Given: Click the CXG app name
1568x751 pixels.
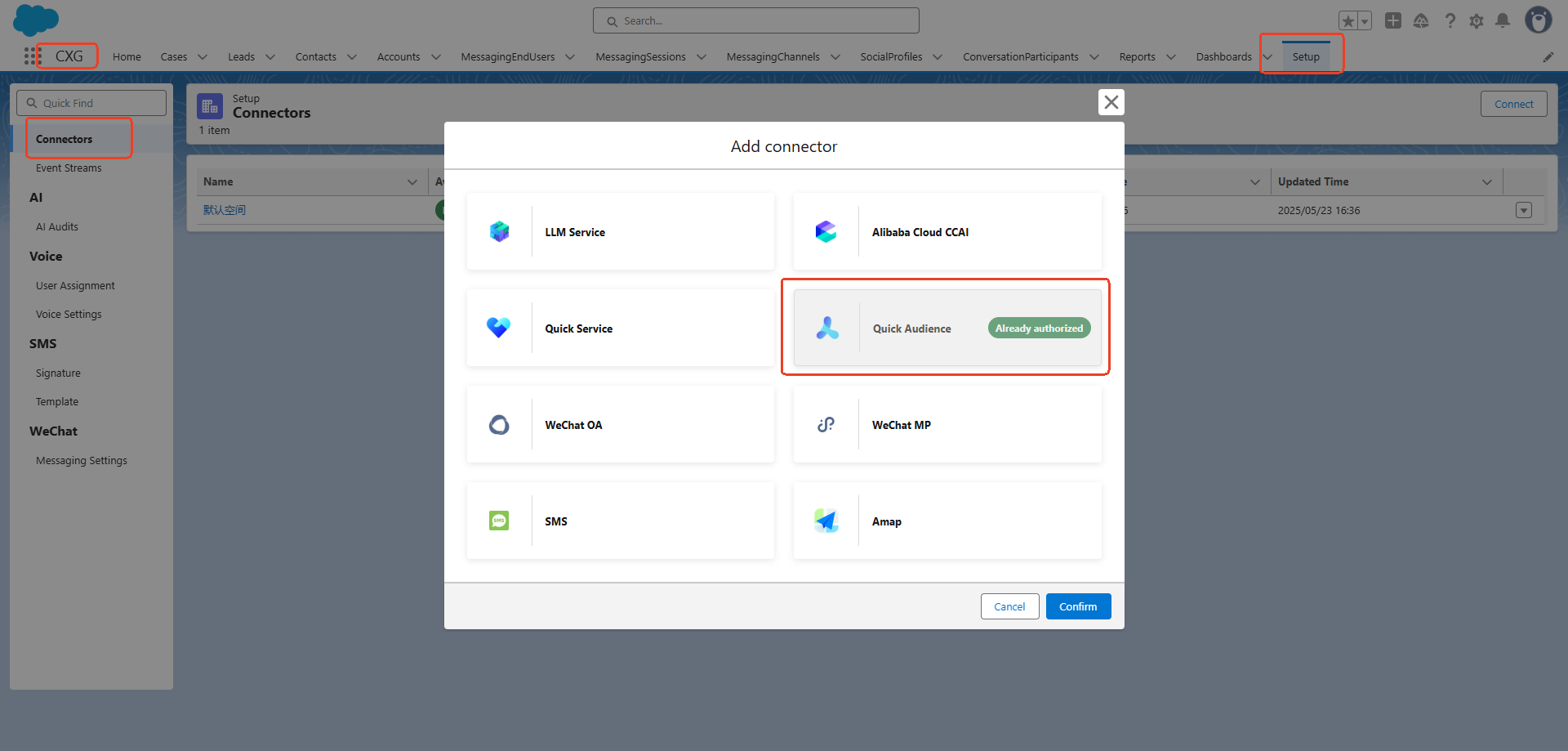Looking at the screenshot, I should coord(69,56).
